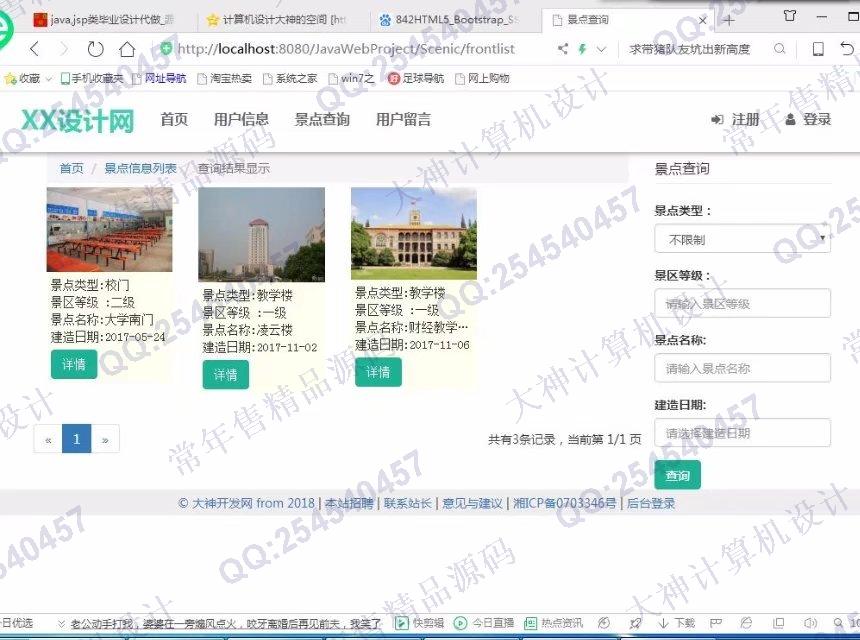Open the 系统之家 bookmark

290,78
